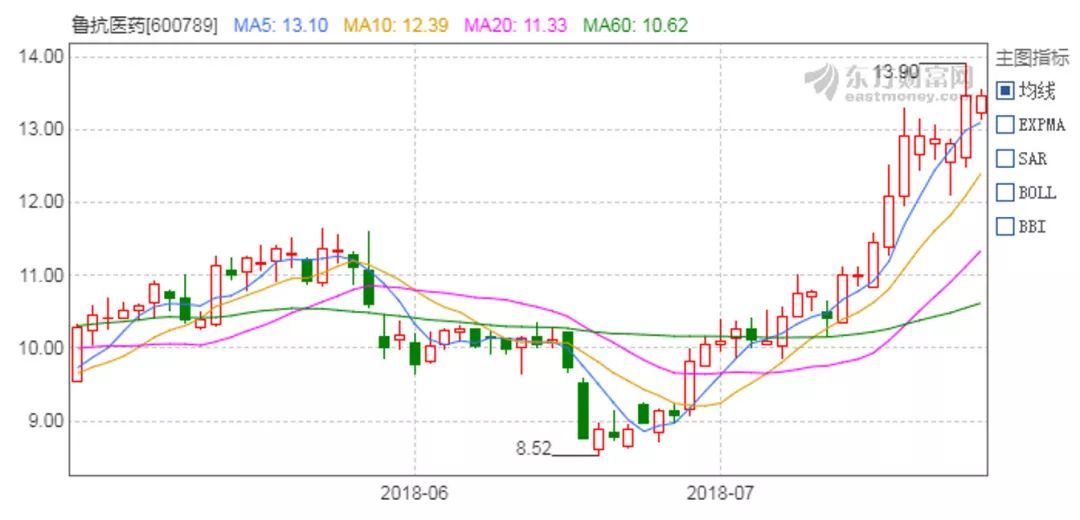The image size is (1080, 520).
Task: Click the 主图指标 panel heading
Action: click(x=1032, y=58)
